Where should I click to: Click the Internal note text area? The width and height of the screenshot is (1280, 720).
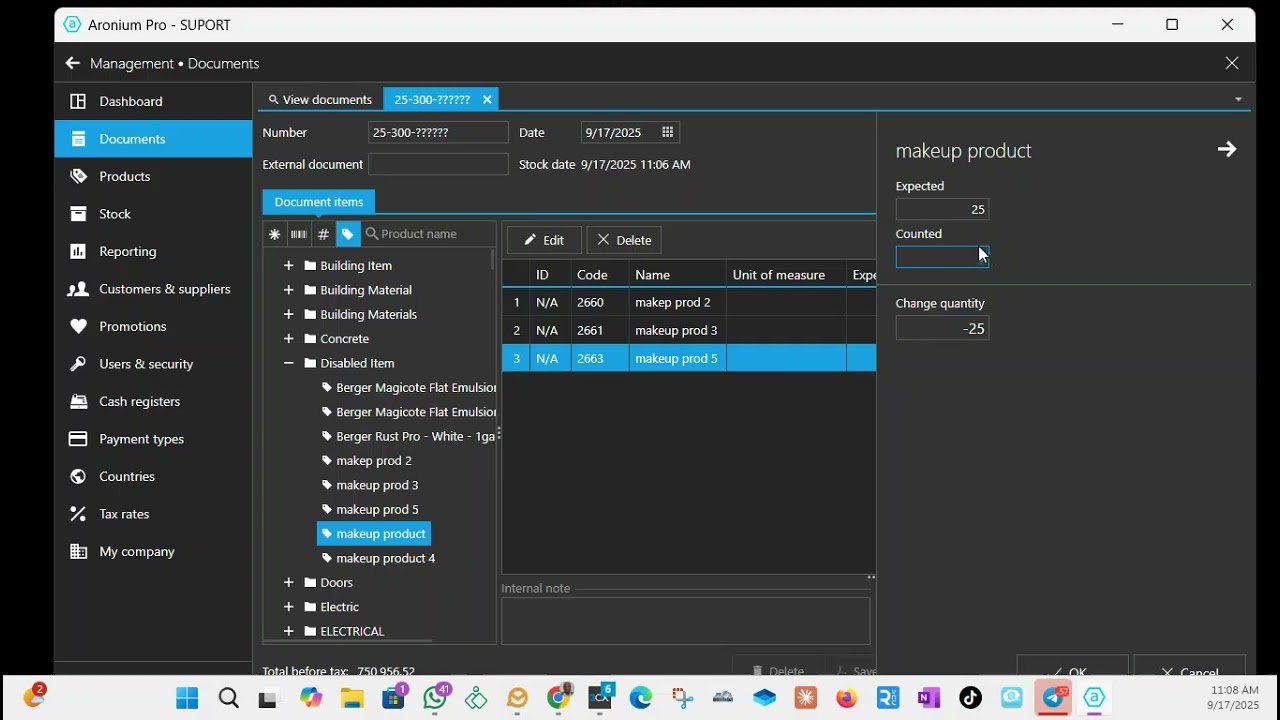686,621
